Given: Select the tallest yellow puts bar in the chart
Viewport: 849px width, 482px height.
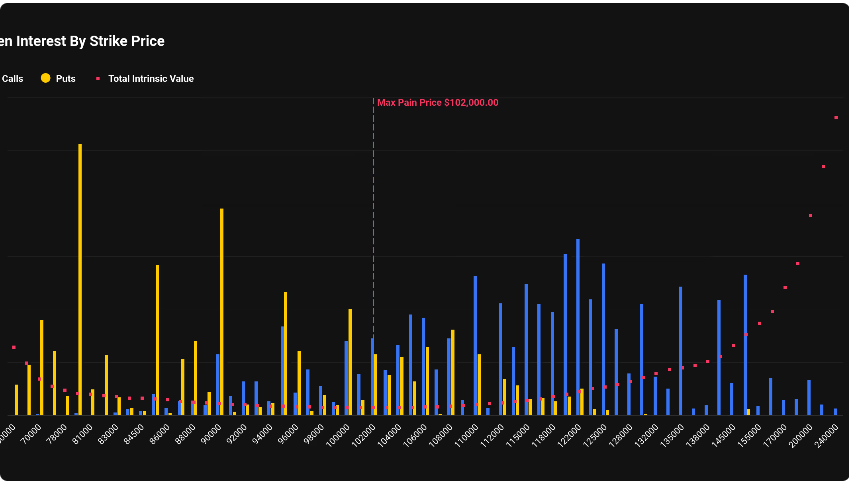Looking at the screenshot, I should pos(80,280).
